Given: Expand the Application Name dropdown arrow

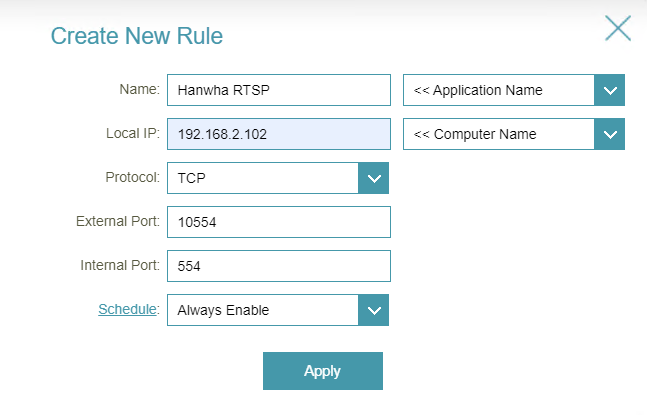Looking at the screenshot, I should [609, 90].
